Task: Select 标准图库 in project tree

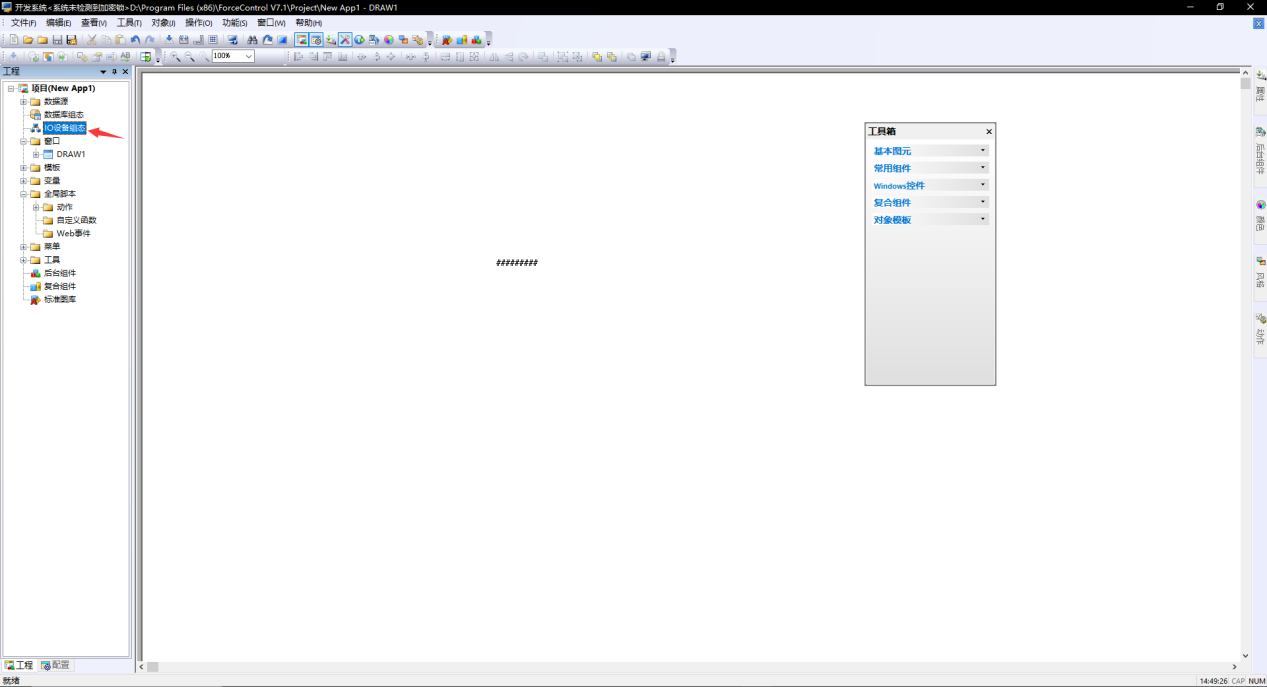Action: pos(60,299)
